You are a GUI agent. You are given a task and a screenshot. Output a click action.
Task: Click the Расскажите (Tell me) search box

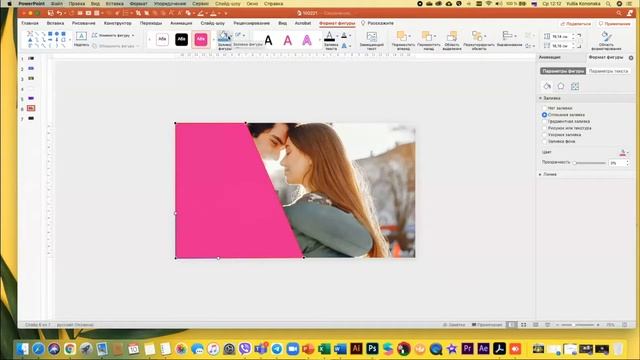(378, 23)
